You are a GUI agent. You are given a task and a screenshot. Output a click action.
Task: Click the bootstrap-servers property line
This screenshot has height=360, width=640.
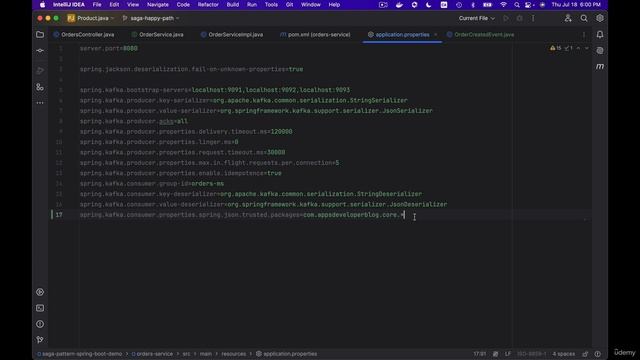[215, 90]
